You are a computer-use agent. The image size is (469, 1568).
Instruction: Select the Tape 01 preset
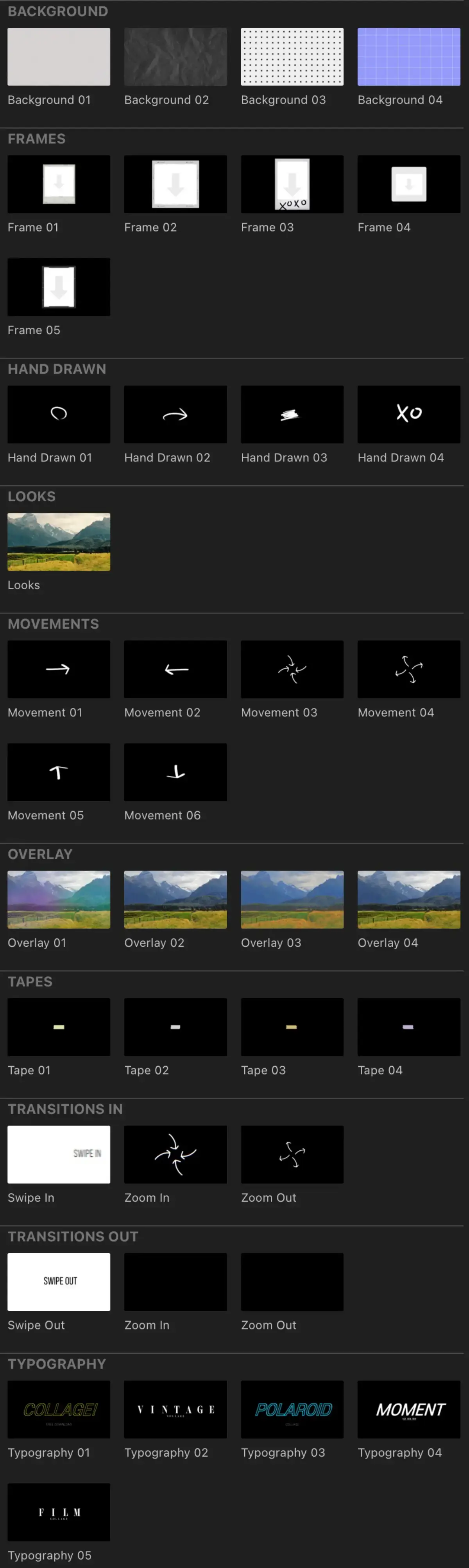click(x=59, y=1027)
